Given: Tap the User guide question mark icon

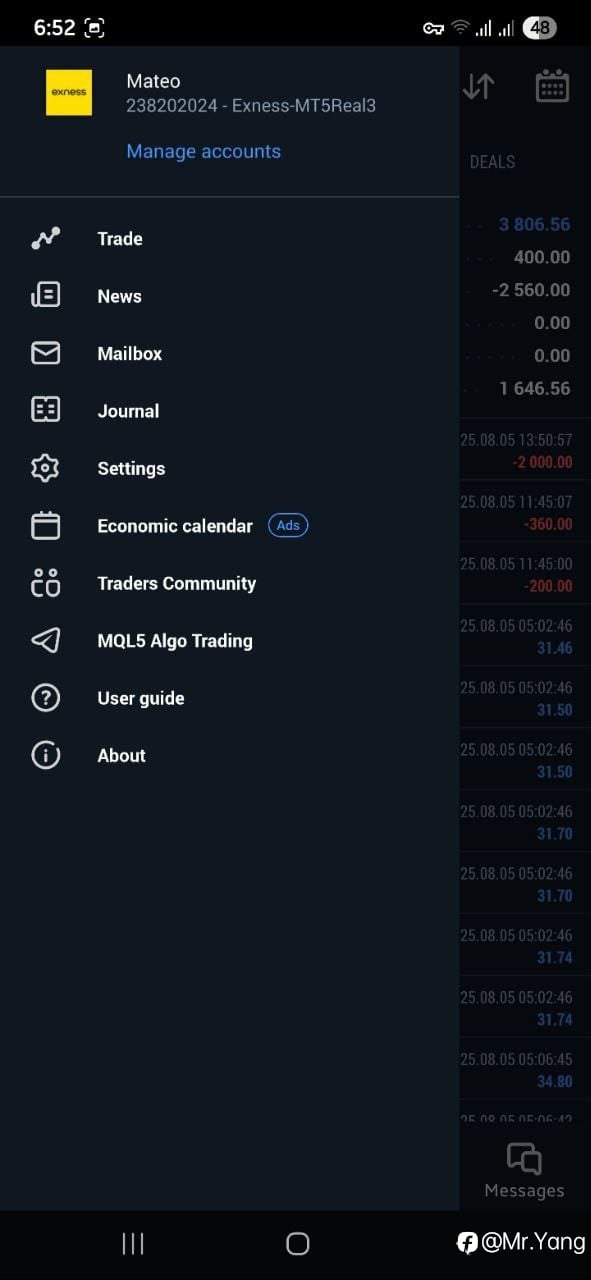Looking at the screenshot, I should point(45,698).
